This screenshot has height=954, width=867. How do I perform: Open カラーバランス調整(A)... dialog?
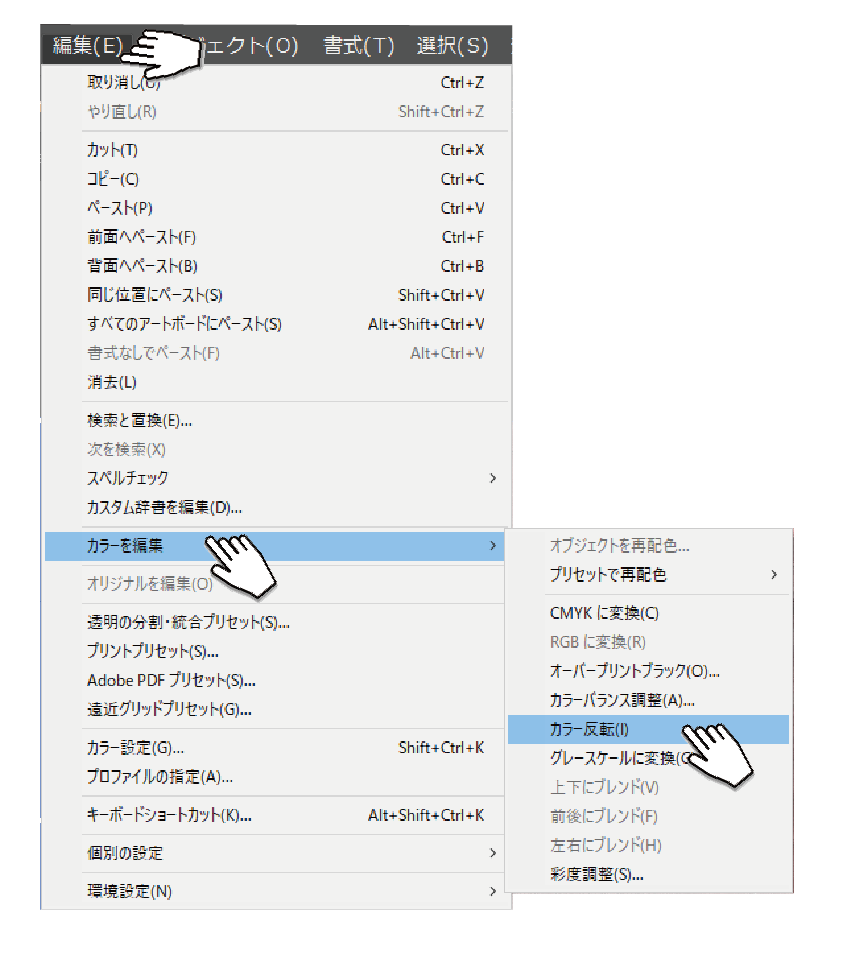tap(622, 700)
